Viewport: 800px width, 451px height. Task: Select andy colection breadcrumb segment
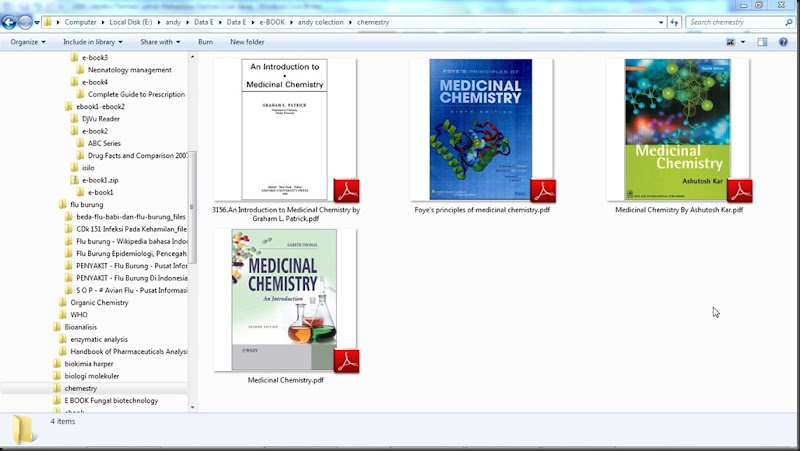(x=320, y=22)
